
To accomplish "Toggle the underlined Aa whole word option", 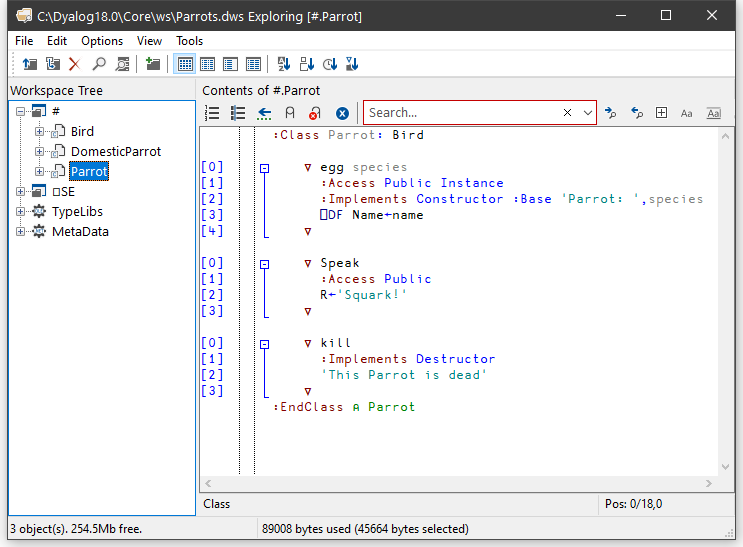I will click(713, 113).
